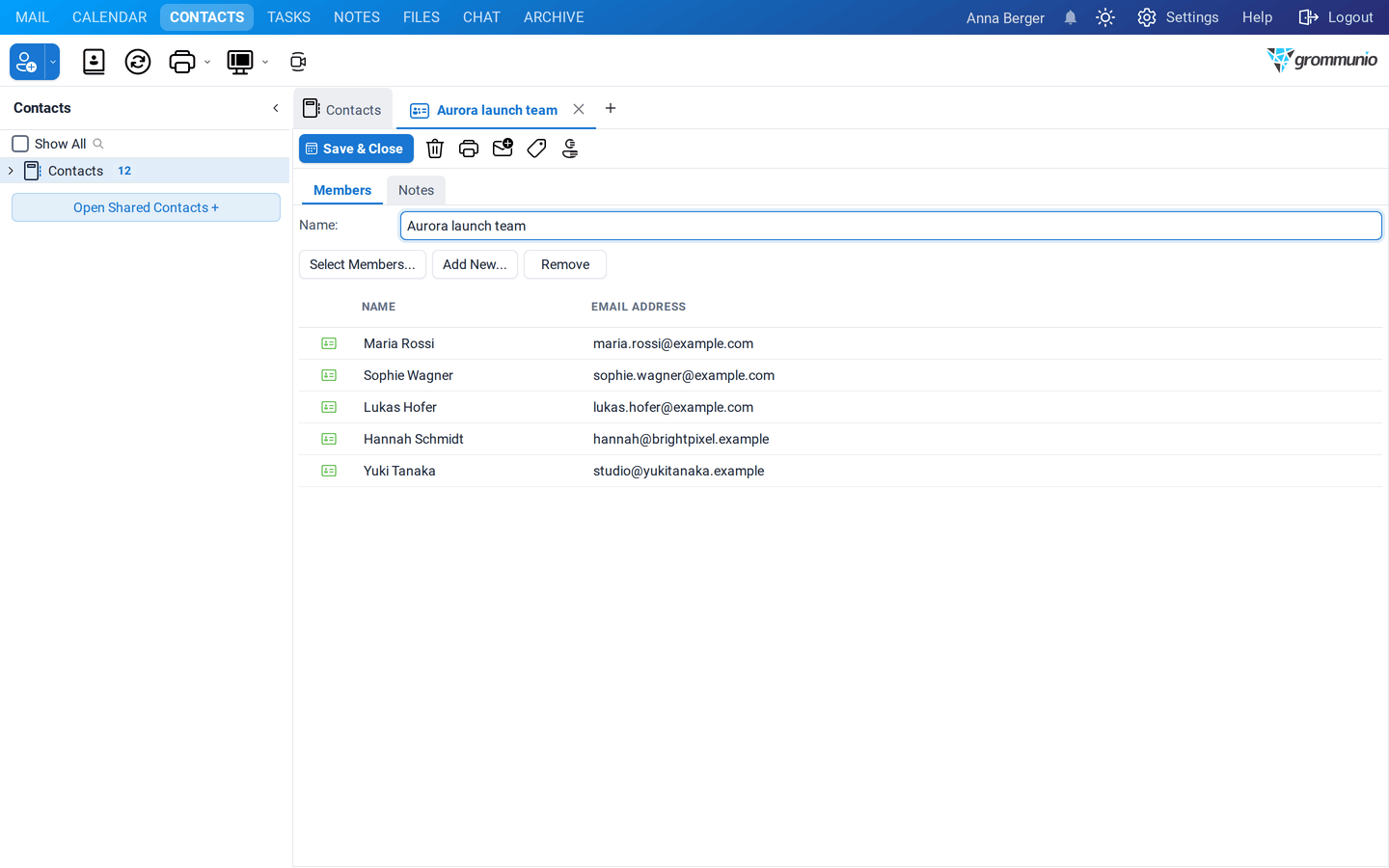This screenshot has width=1389, height=868.
Task: Open the Tasks section
Action: click(x=288, y=17)
